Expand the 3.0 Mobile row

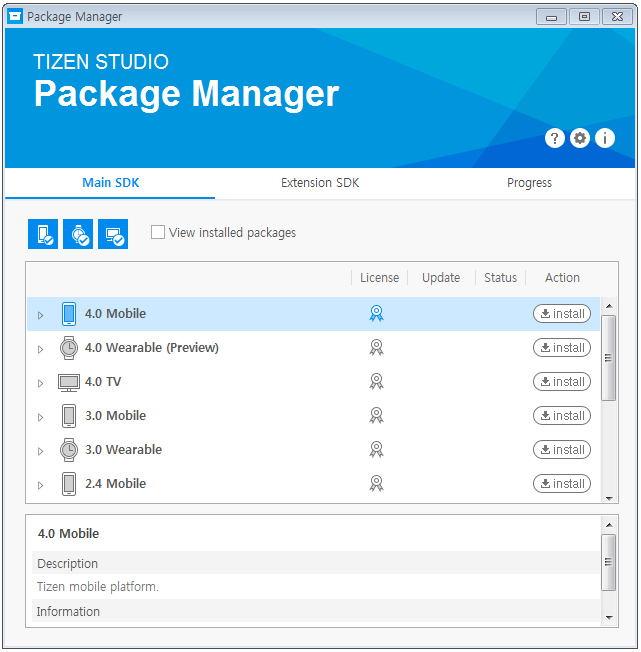pos(40,417)
